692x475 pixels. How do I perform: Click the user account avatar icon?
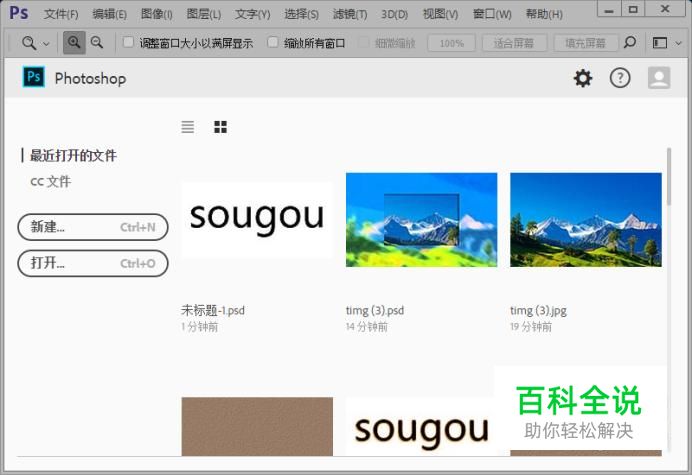coord(659,78)
